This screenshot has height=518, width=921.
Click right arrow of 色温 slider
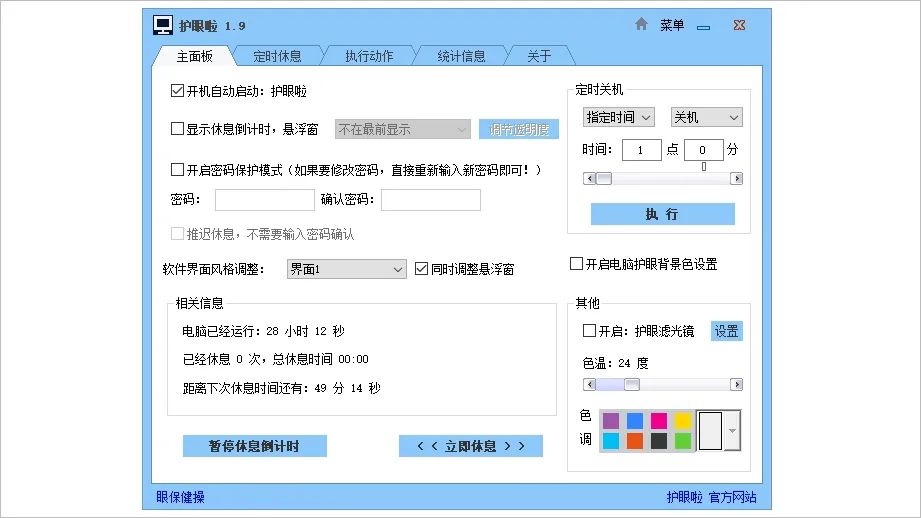point(736,385)
